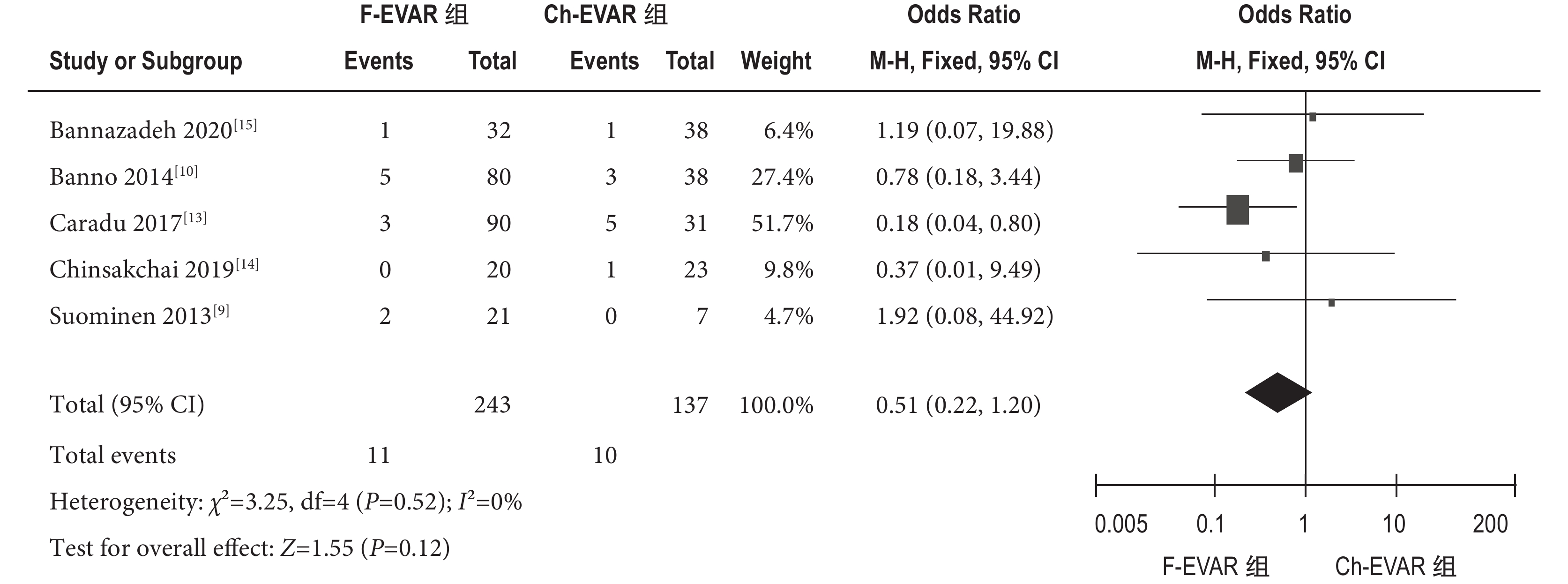Viewport: 1568px width, 584px height.
Task: Open reference [14] next to Chinsakchai 2019
Action: tap(247, 264)
